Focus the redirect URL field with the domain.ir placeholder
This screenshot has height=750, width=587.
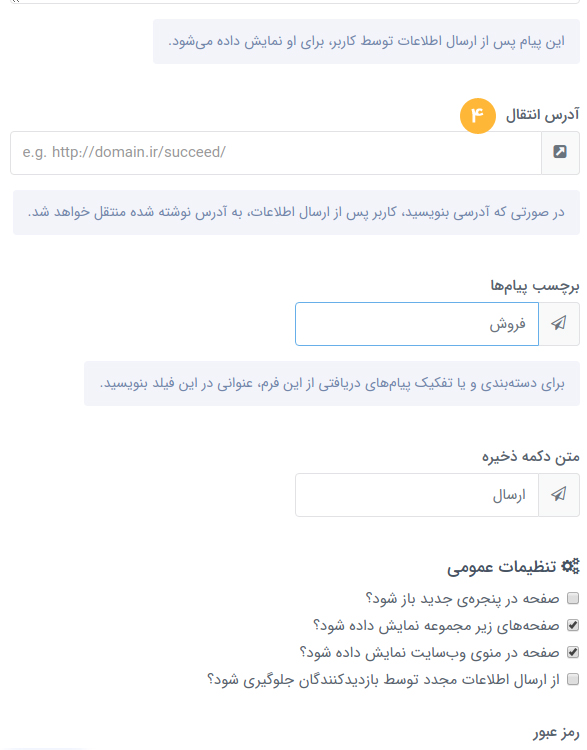point(276,153)
